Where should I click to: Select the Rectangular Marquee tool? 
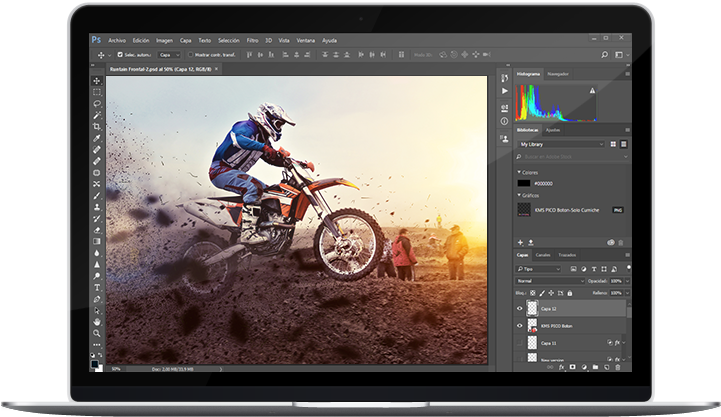[97, 92]
